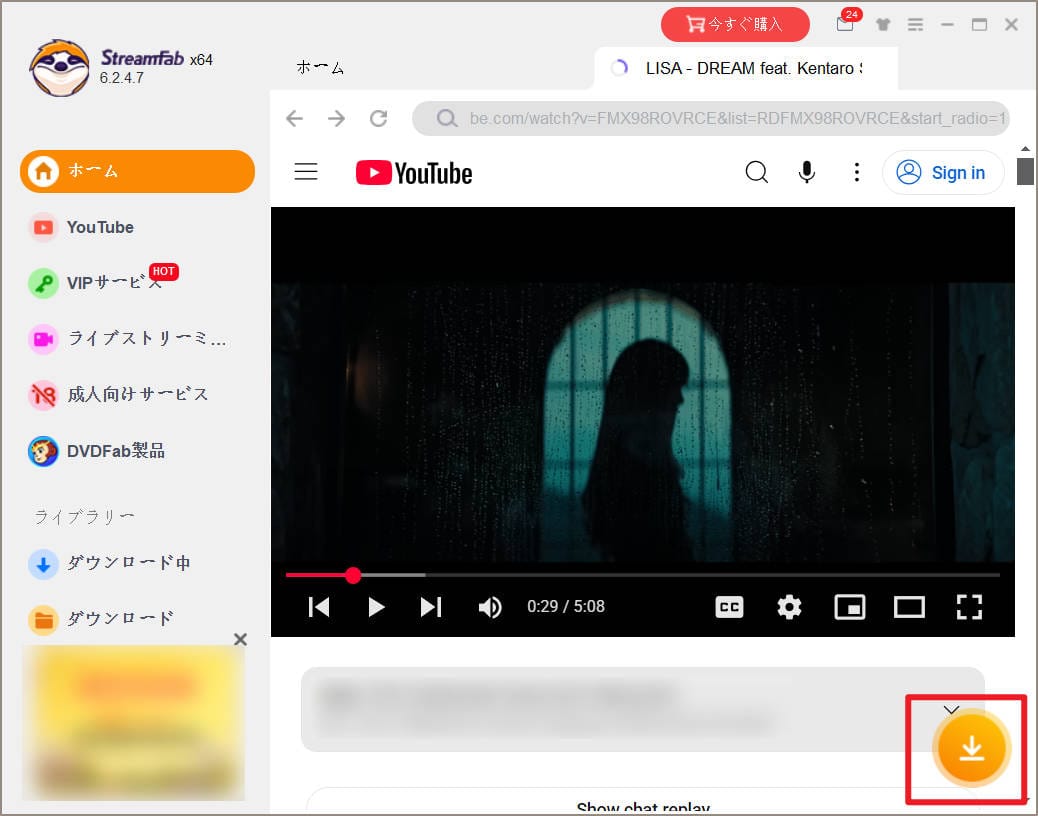Click the Sign in button

943,173
